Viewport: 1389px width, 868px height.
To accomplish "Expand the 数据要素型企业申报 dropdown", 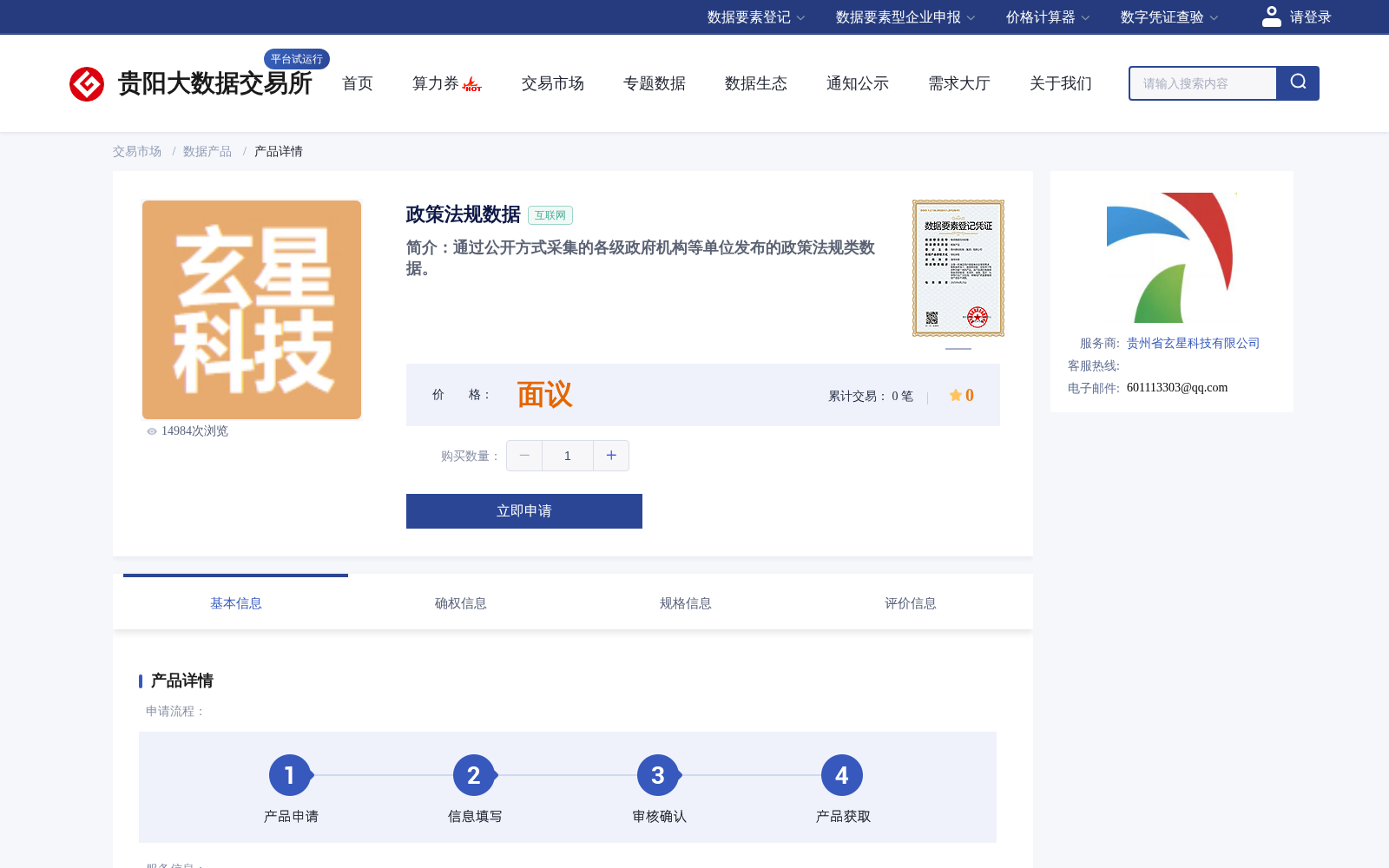I will coord(905,17).
